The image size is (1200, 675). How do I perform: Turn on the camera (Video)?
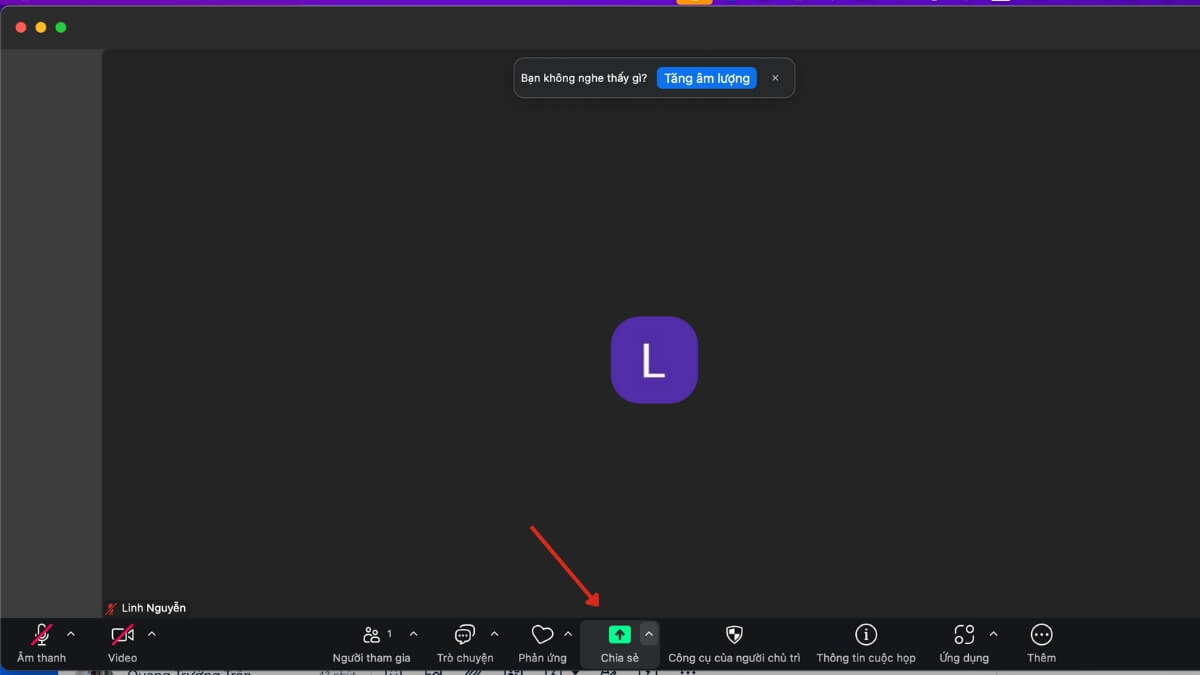(x=122, y=636)
